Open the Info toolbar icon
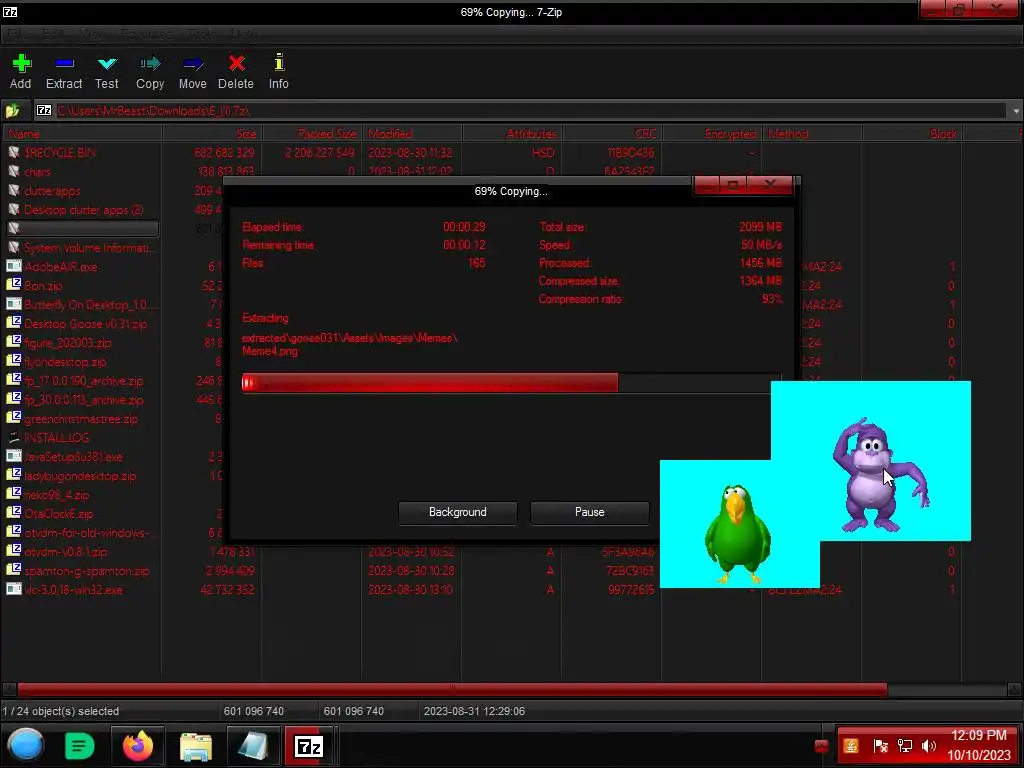Viewport: 1024px width, 768px height. coord(279,62)
